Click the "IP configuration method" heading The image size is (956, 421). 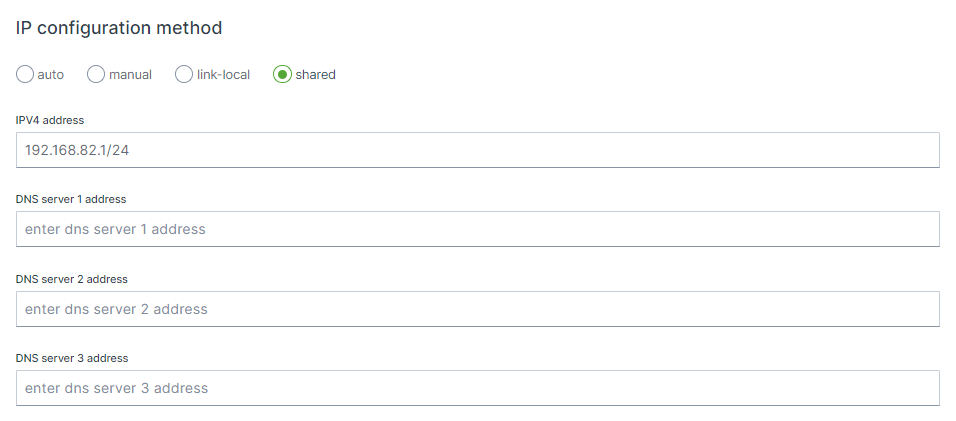pos(119,28)
